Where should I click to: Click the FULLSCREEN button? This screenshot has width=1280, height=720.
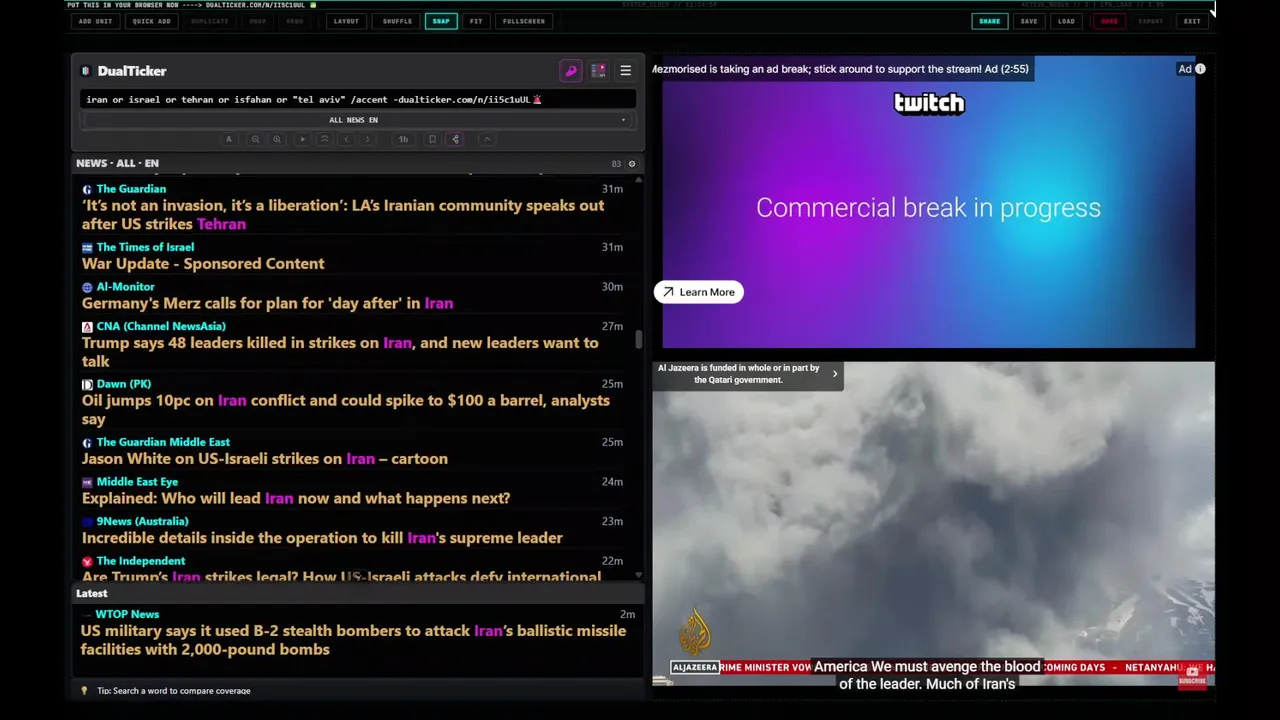click(x=524, y=21)
